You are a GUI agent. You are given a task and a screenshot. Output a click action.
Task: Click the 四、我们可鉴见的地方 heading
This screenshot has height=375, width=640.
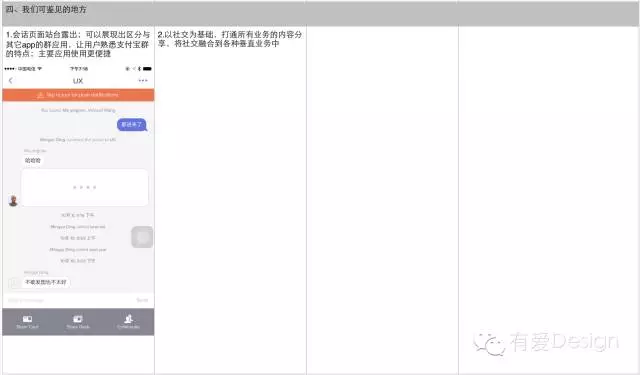click(x=46, y=9)
